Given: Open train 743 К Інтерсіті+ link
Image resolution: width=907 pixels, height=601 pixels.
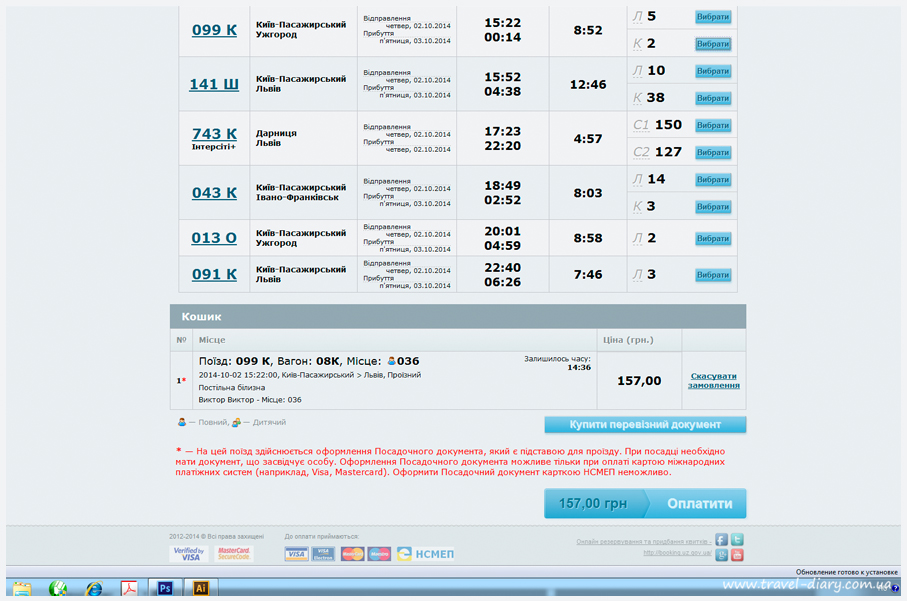Looking at the screenshot, I should [x=214, y=134].
